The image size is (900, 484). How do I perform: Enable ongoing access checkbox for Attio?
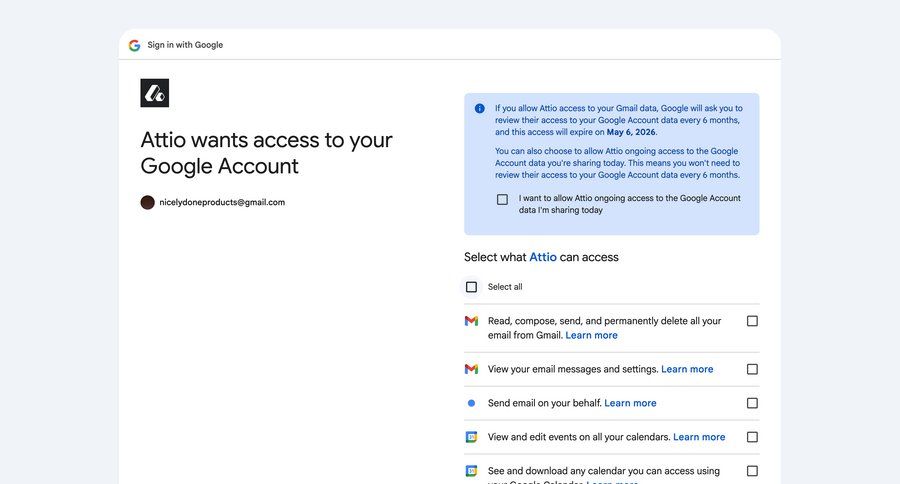coord(502,199)
